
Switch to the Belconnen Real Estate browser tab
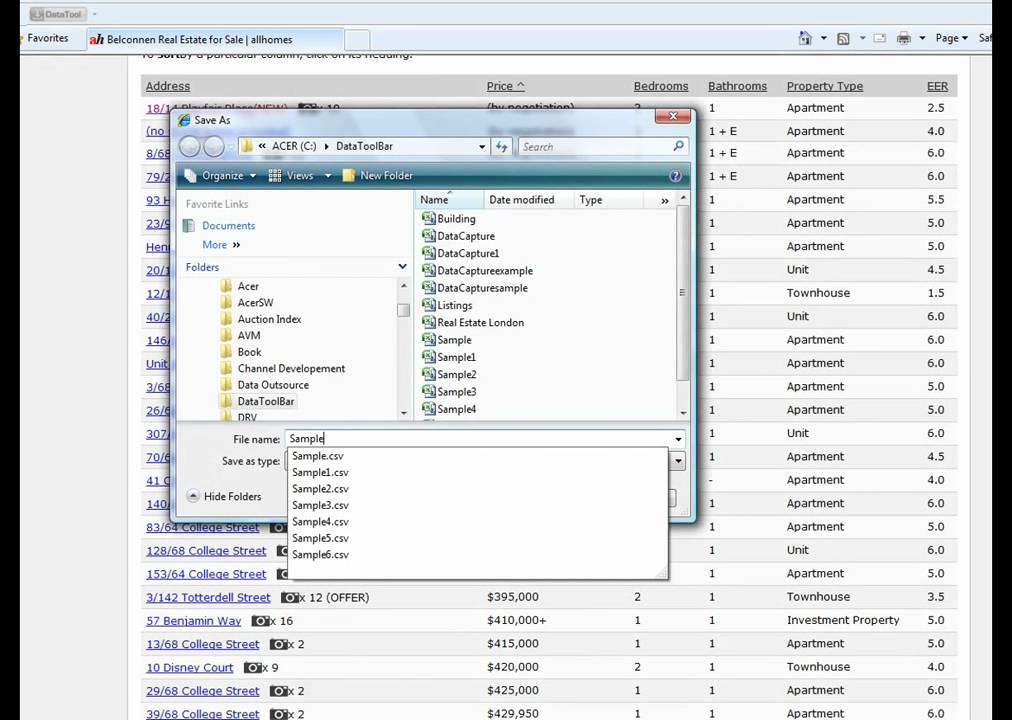216,39
